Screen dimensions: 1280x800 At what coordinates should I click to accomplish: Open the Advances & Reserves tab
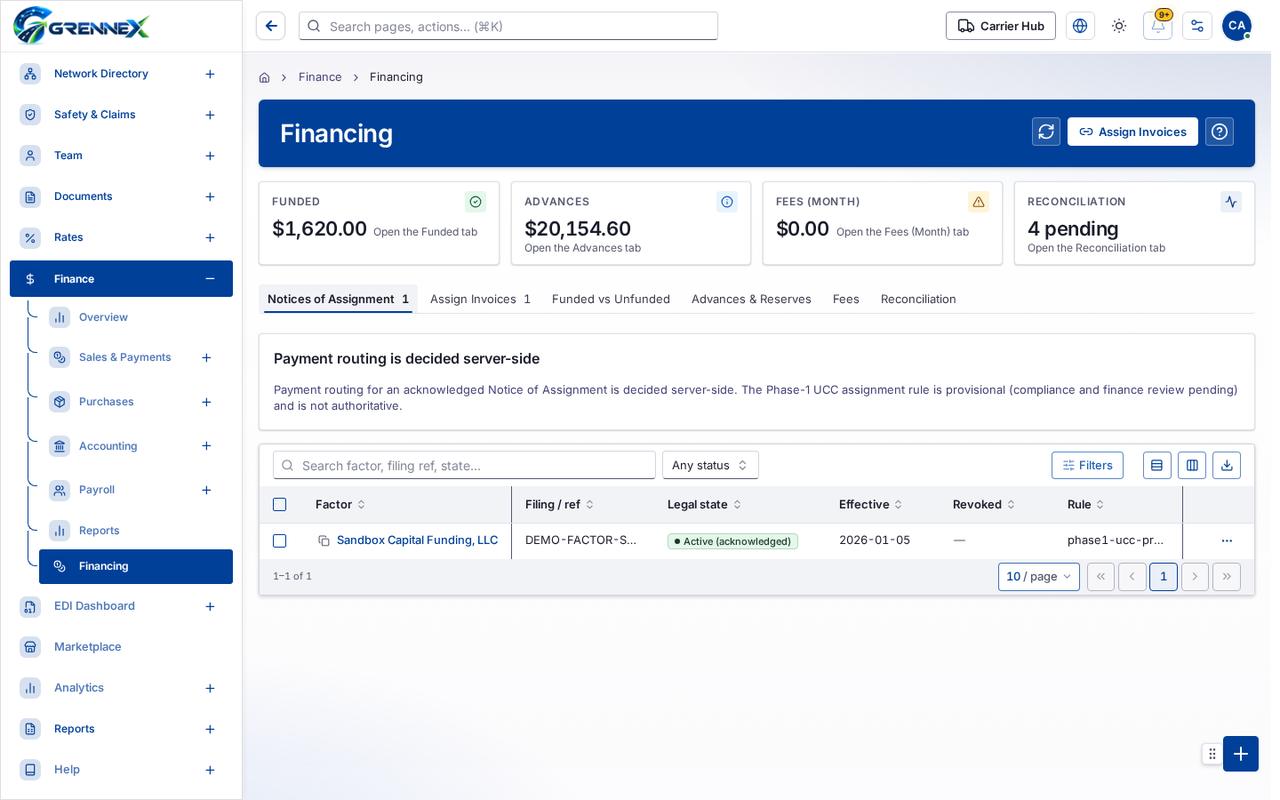[751, 299]
